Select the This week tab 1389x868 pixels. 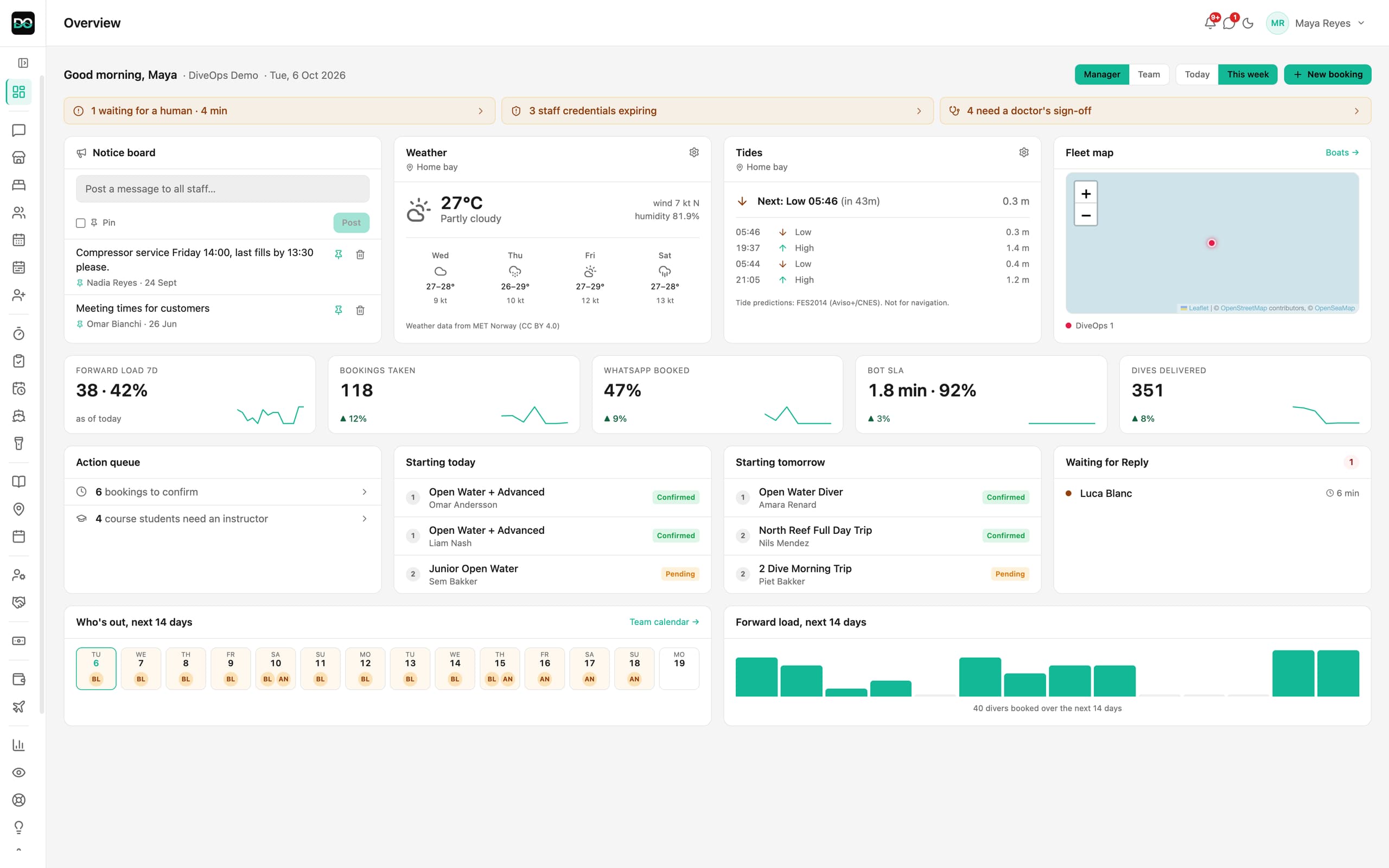1247,74
